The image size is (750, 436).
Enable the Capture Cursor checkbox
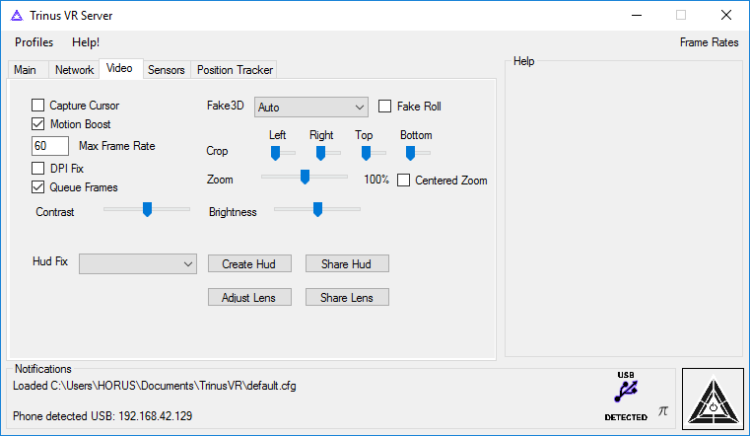click(x=38, y=105)
